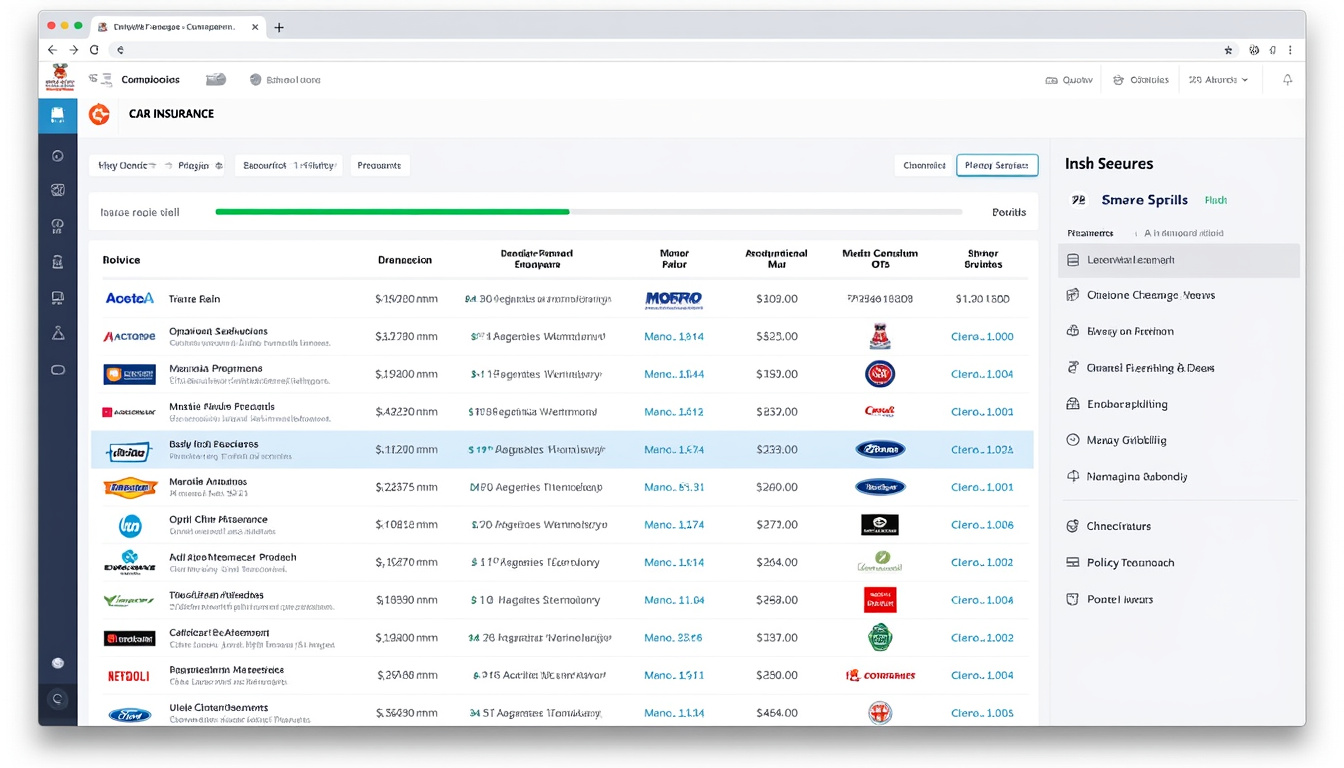The height and width of the screenshot is (768, 1344).
Task: Open Clero..1.000 link in Actorae row
Action: pyautogui.click(x=982, y=337)
